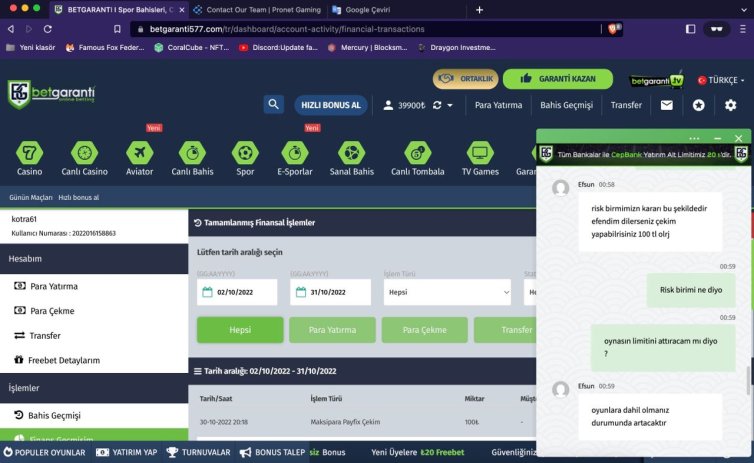Viewport: 754px width, 463px height.
Task: Open a new browser tab
Action: click(x=479, y=10)
